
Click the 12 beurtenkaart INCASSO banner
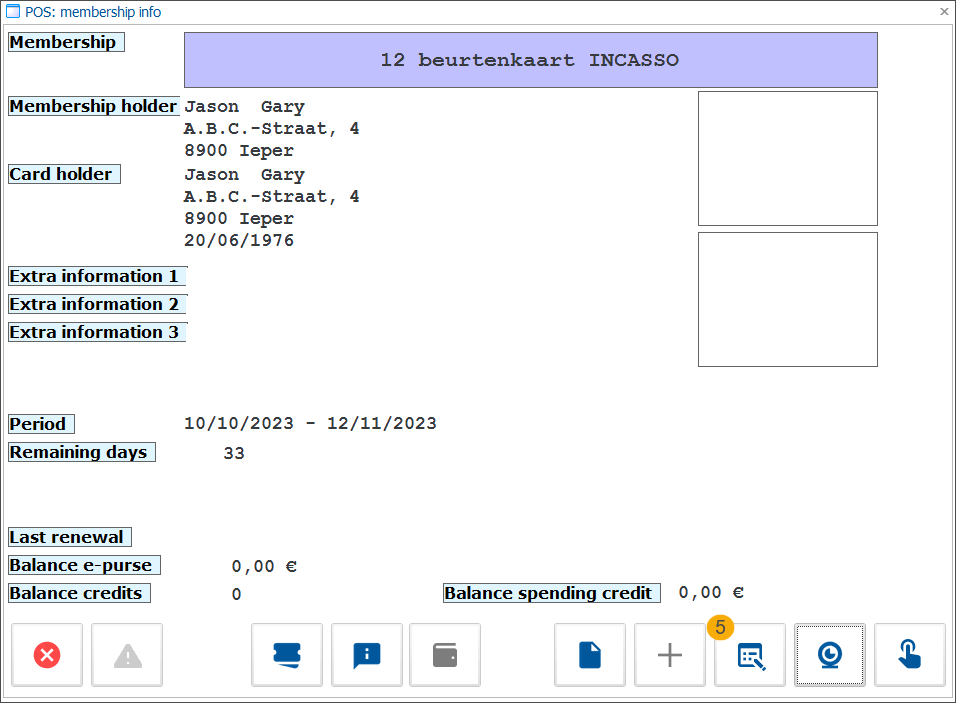(530, 60)
